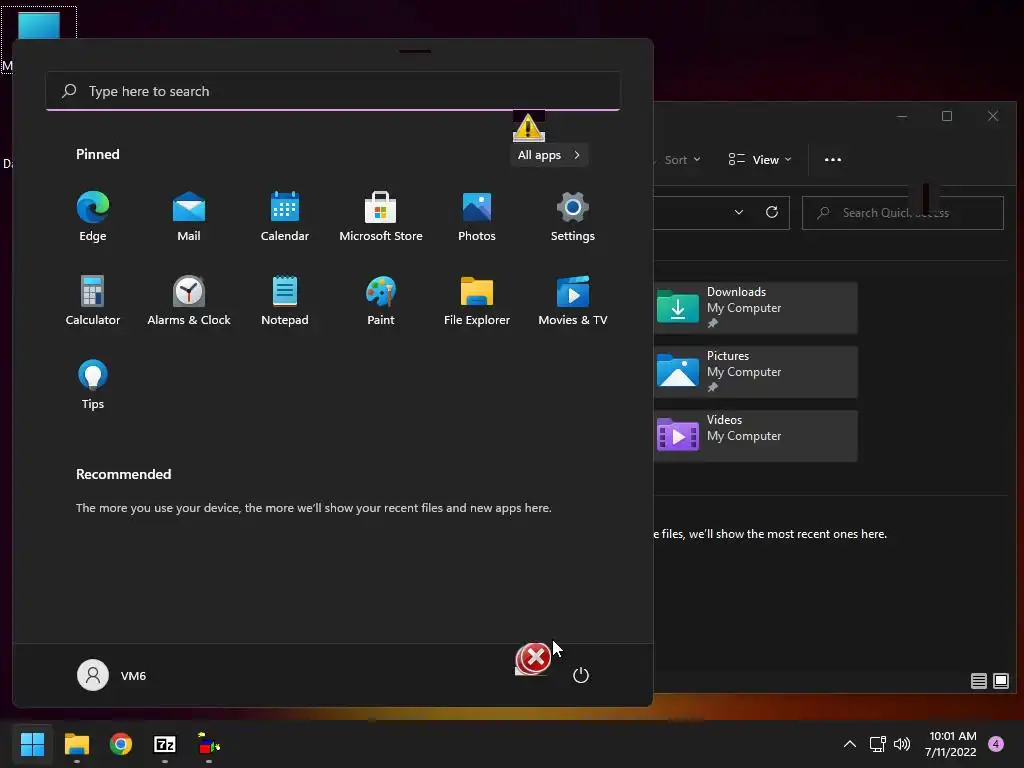Open File Explorer from the taskbar
Image resolution: width=1024 pixels, height=768 pixels.
tap(76, 744)
